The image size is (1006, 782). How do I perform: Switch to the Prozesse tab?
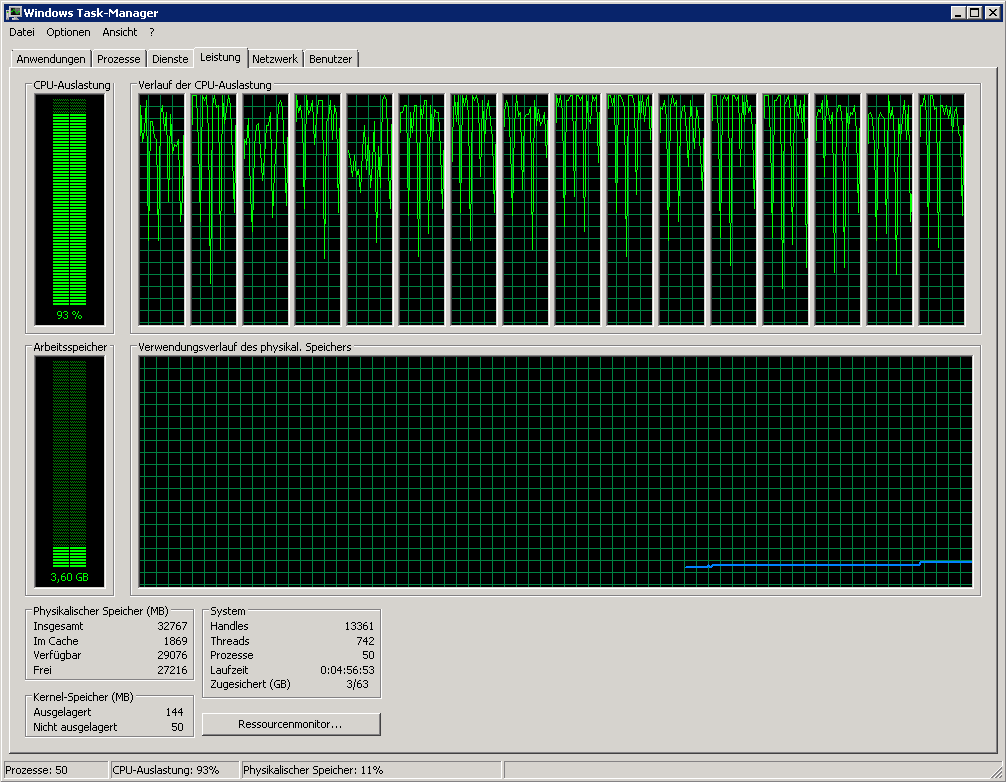[119, 59]
